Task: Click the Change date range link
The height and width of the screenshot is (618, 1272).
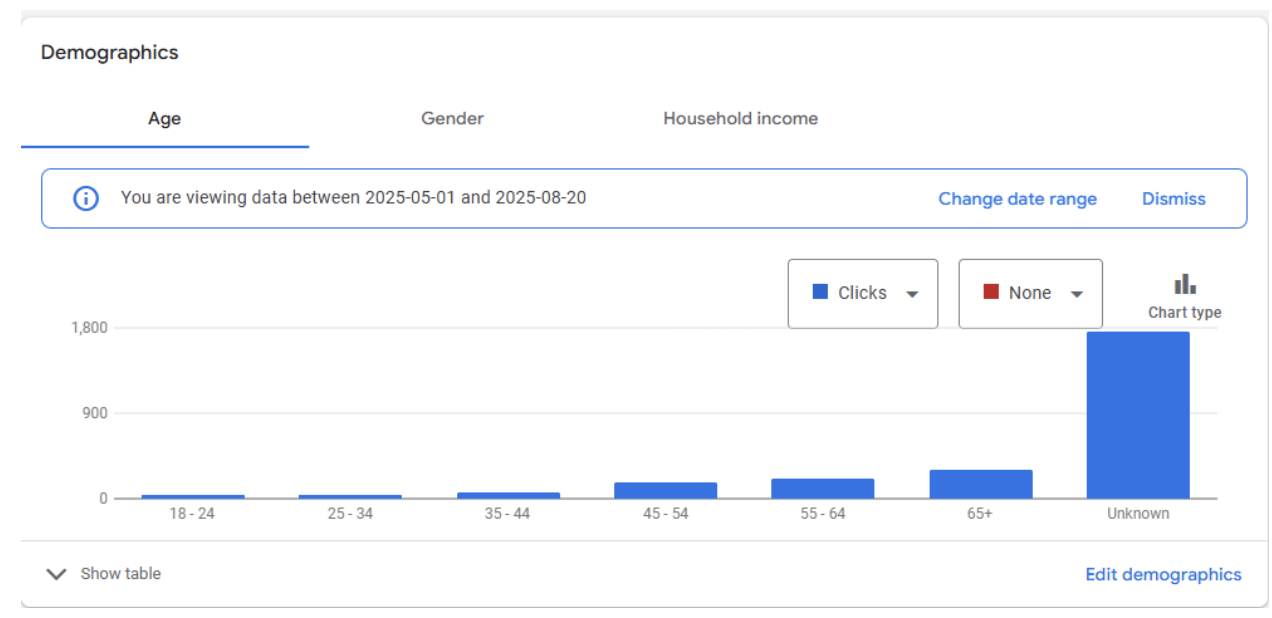Action: [x=1017, y=199]
